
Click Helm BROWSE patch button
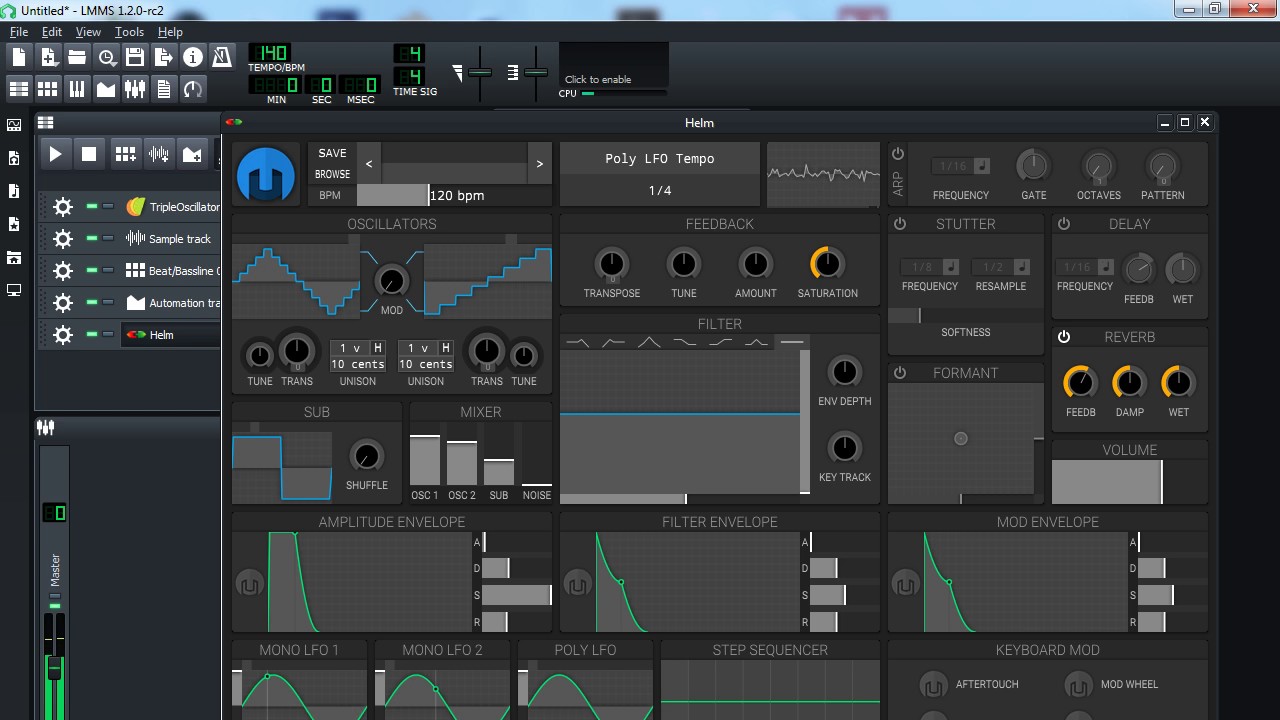[332, 174]
